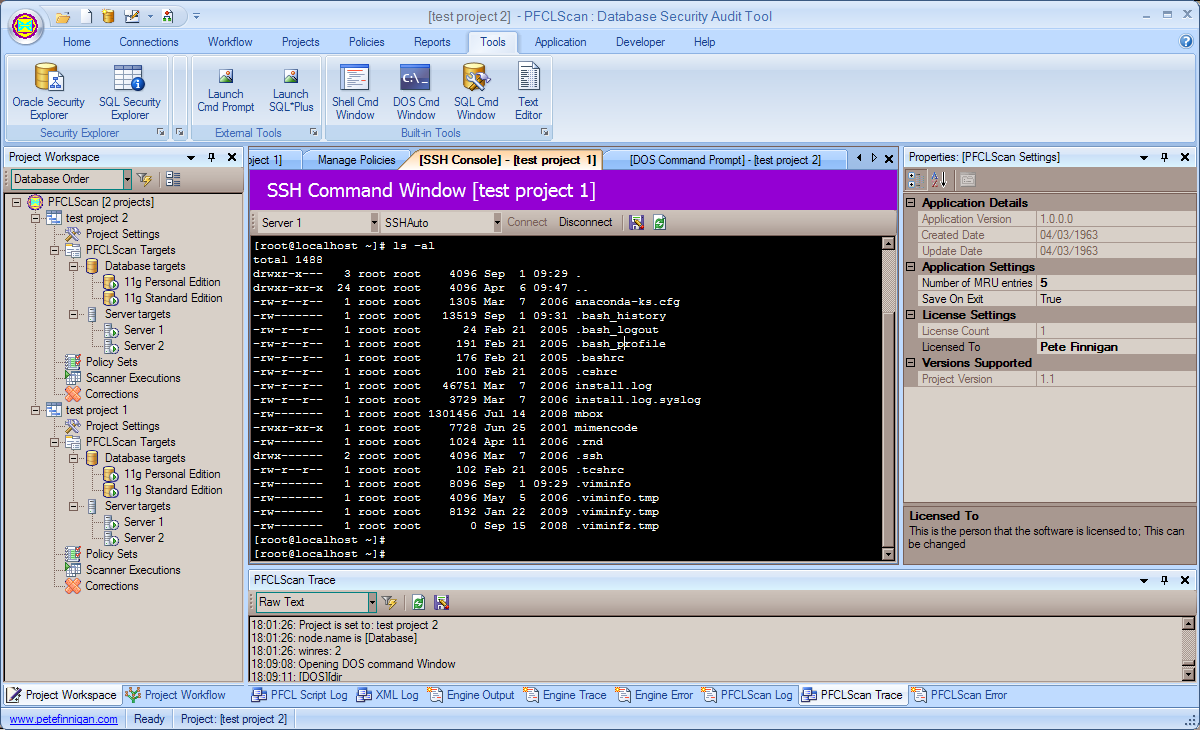Select Policy Sets under test project 1
The height and width of the screenshot is (730, 1200).
pos(111,554)
